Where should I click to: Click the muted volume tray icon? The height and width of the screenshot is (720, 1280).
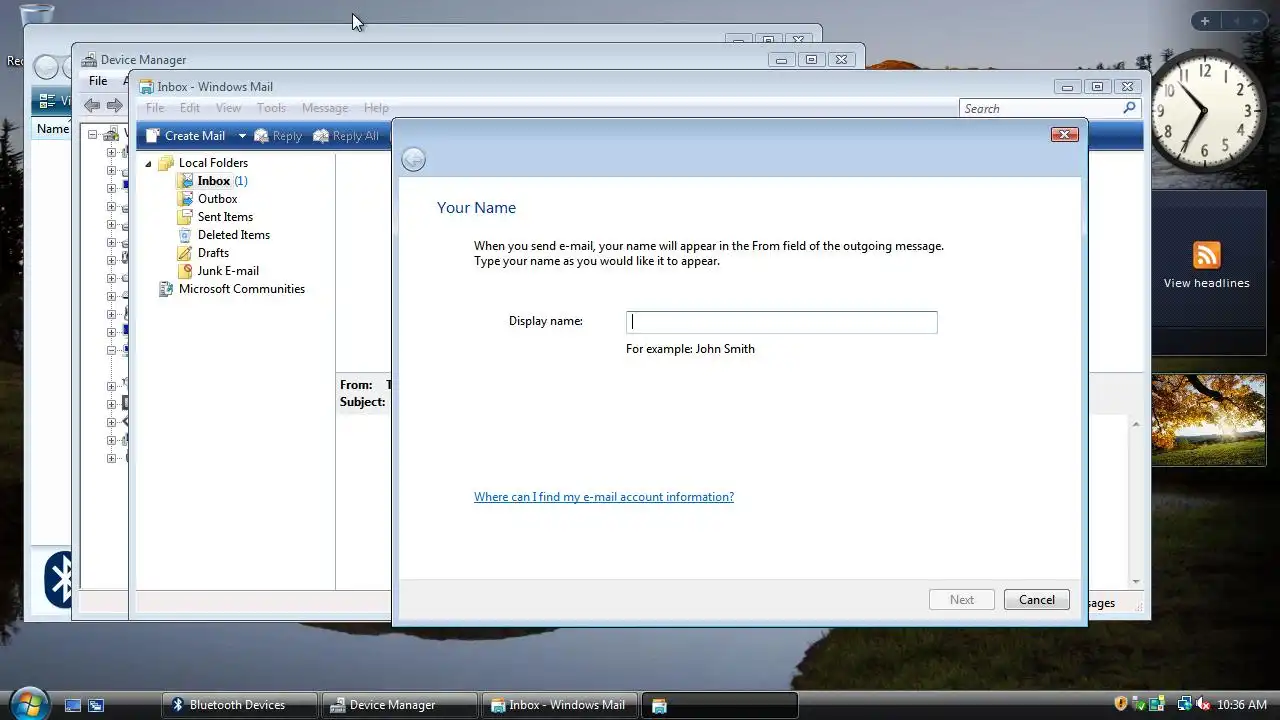[x=1203, y=704]
